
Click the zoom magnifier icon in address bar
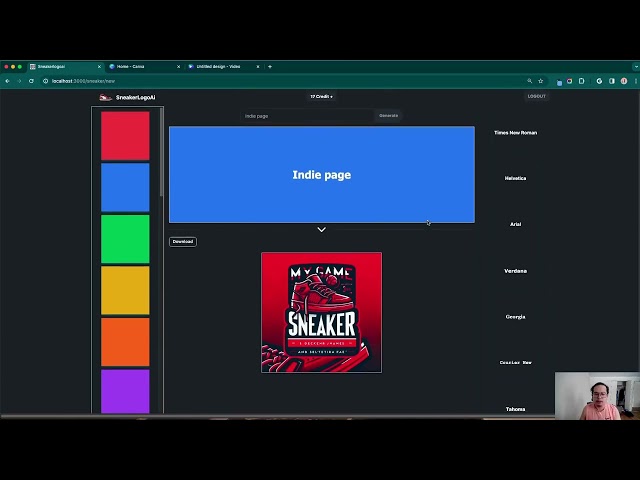pyautogui.click(x=529, y=81)
